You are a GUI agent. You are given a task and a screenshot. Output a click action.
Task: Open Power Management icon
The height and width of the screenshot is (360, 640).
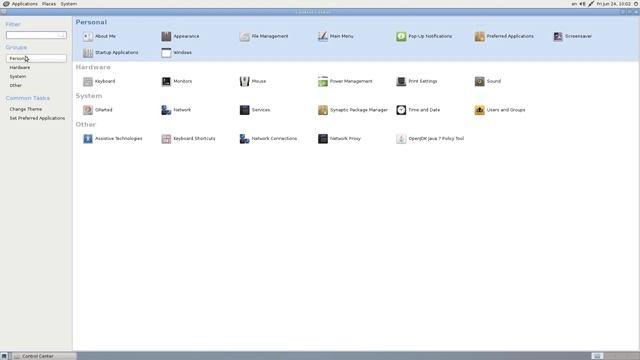(x=323, y=81)
